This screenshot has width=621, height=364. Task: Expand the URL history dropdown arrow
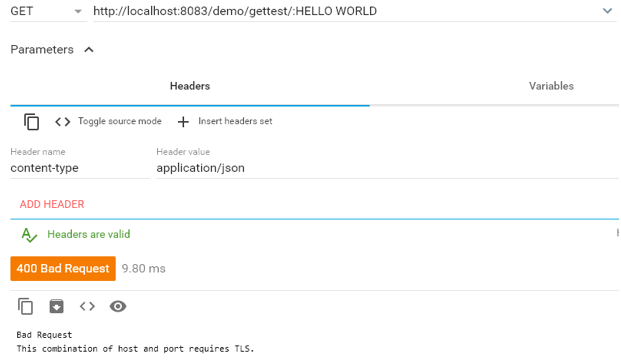point(607,11)
